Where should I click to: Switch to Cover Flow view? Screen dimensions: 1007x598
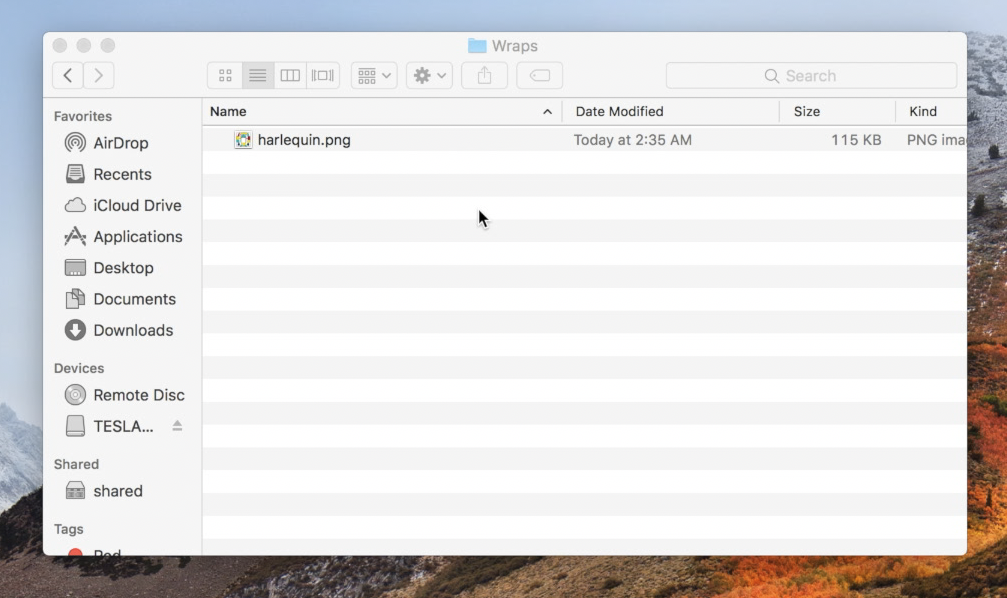[322, 76]
